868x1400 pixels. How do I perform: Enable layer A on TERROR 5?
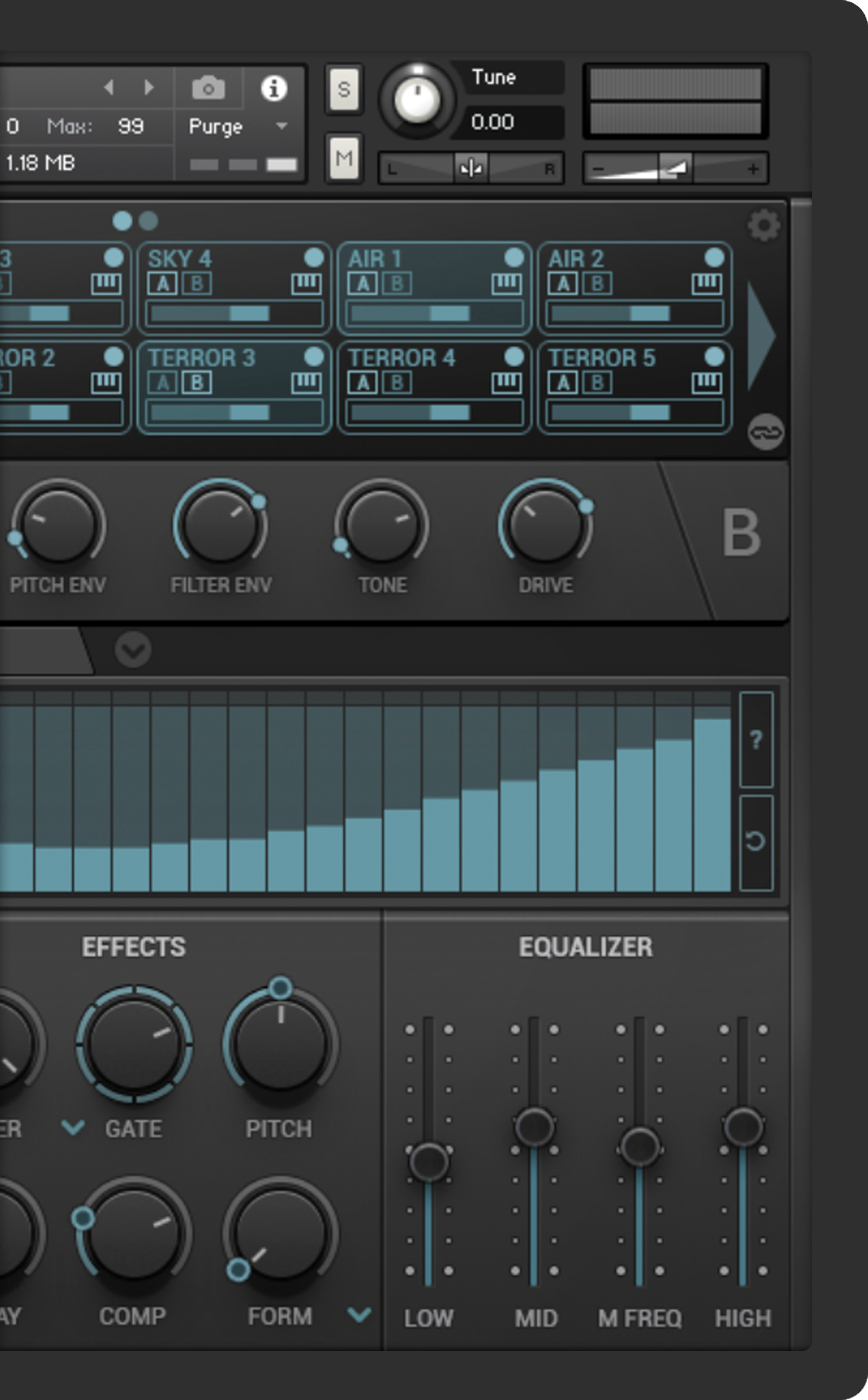[563, 382]
